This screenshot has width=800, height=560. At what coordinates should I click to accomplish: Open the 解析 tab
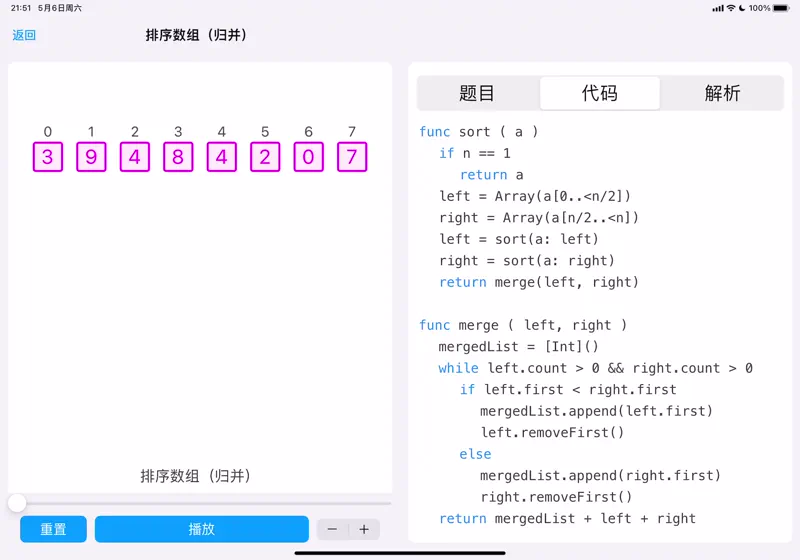click(722, 93)
